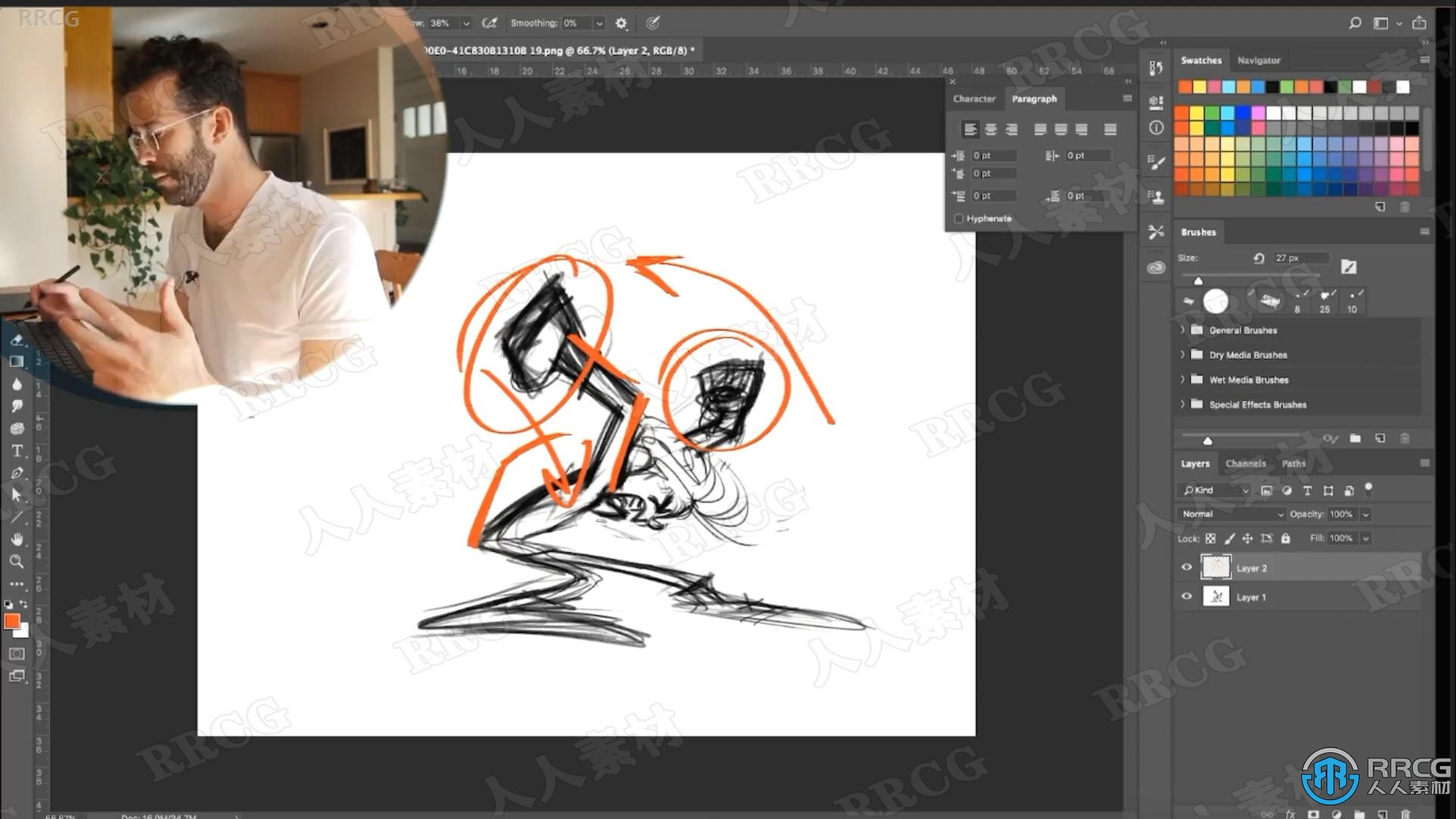Select the Type tool
The image size is (1456, 819).
pyautogui.click(x=17, y=451)
